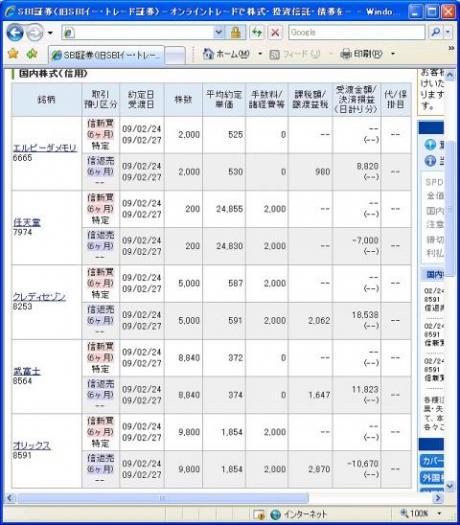The height and width of the screenshot is (525, 460).
Task: Open the 任天堂 stock link
Action: coord(27,222)
